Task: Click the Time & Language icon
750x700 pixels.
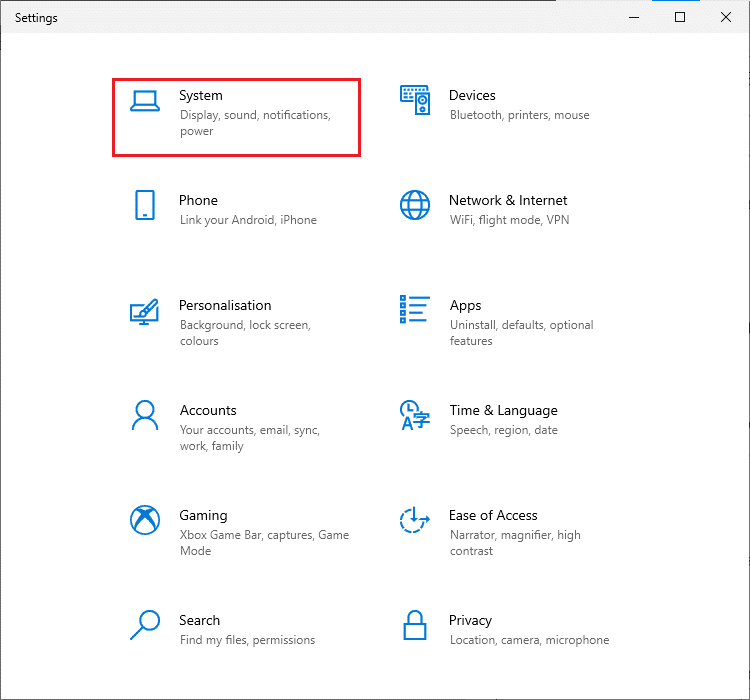Action: coord(415,415)
